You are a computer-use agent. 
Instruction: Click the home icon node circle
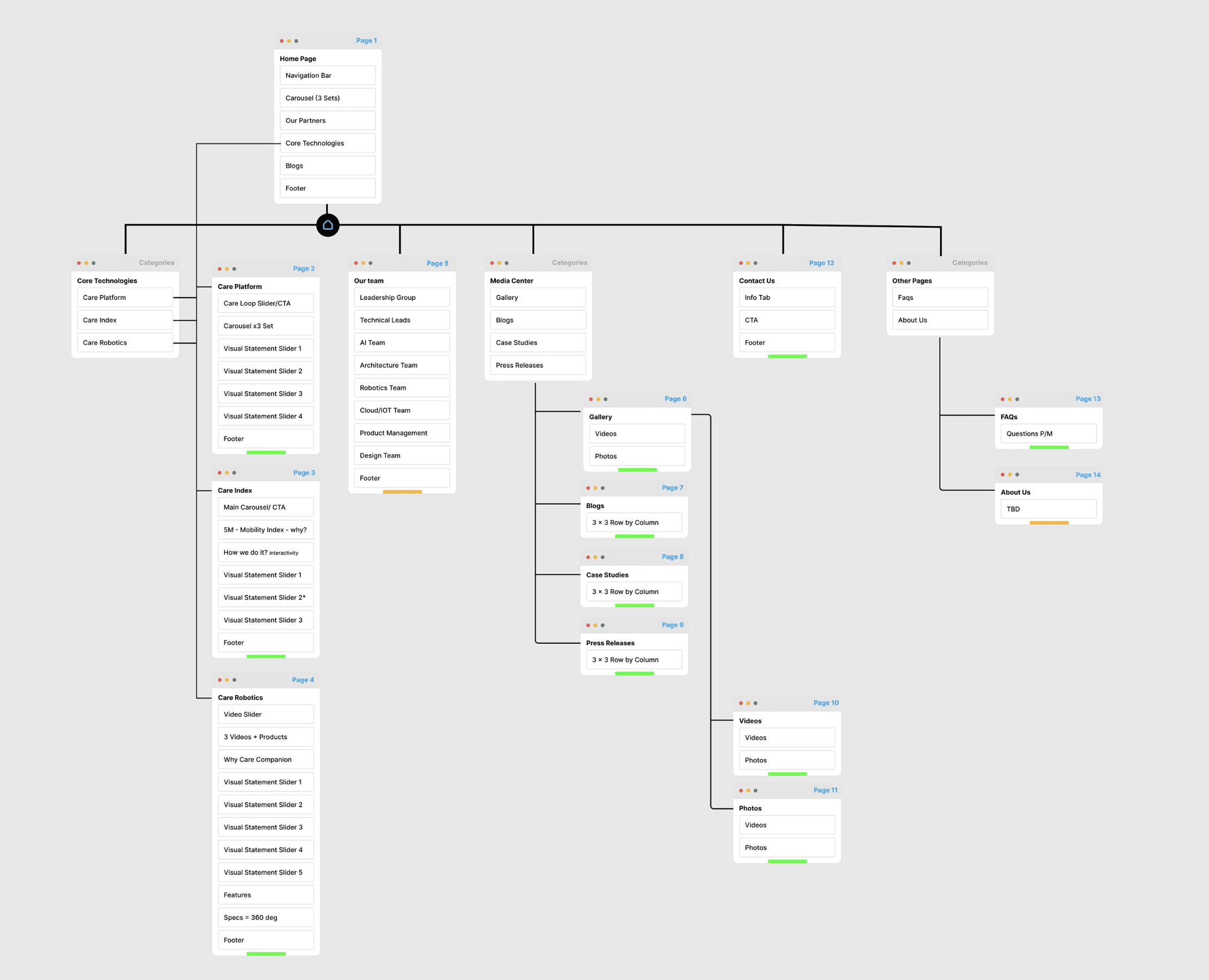[328, 225]
